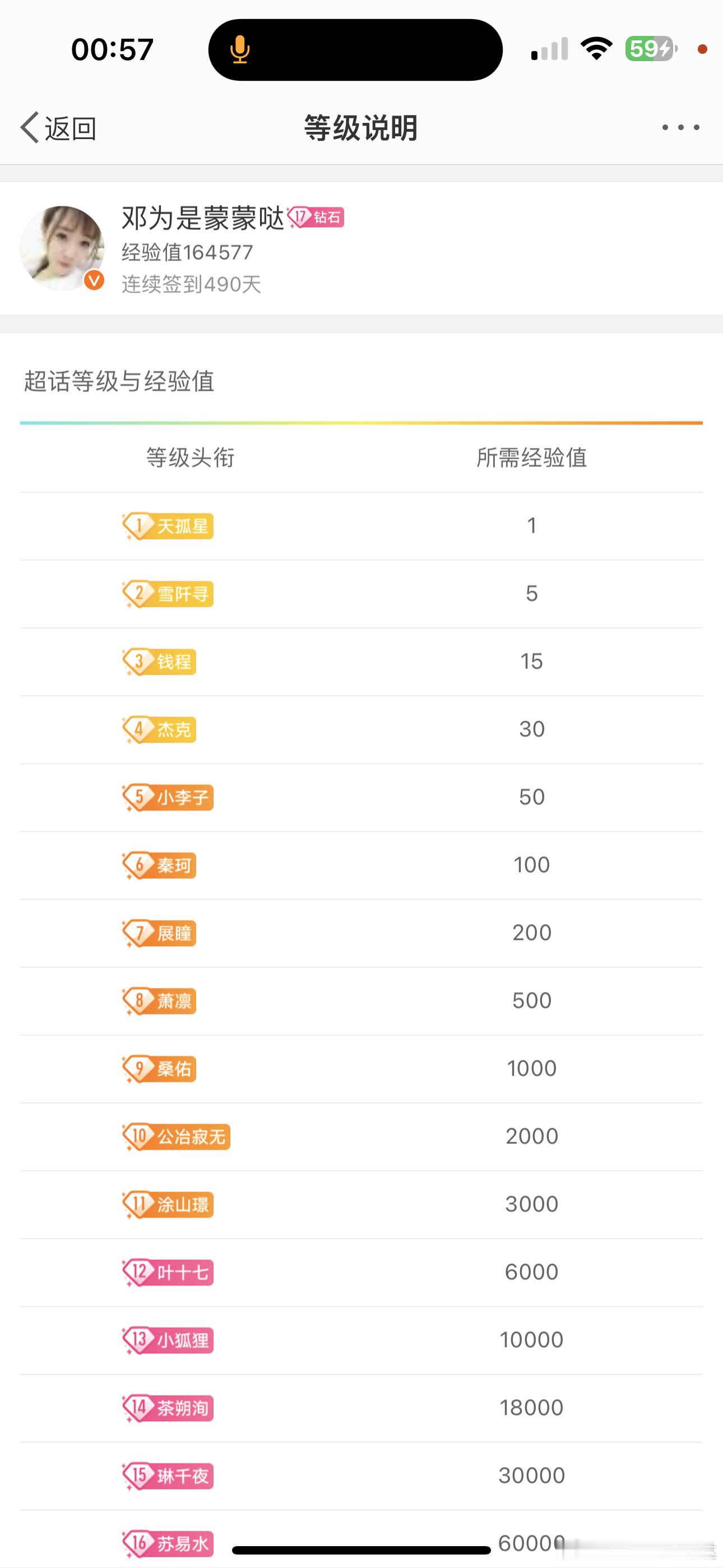Tap the microphone indicator in Dynamic Island

[240, 49]
